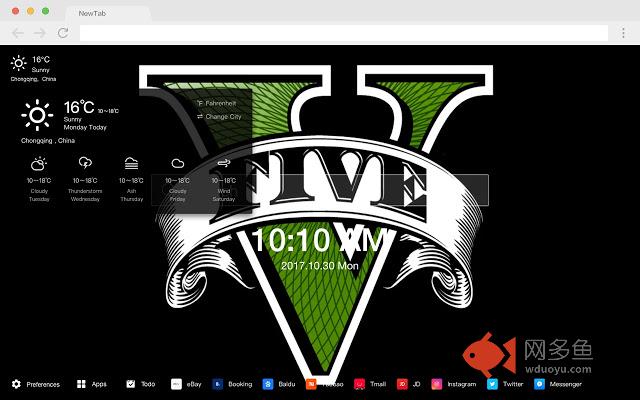640x400 pixels.
Task: Launch the Booking shortcut icon
Action: click(217, 384)
